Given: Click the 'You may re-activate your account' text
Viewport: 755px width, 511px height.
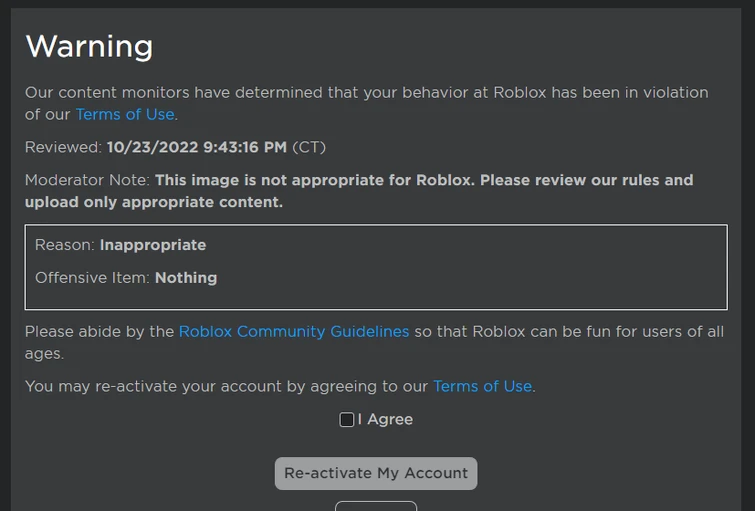Looking at the screenshot, I should tap(150, 386).
